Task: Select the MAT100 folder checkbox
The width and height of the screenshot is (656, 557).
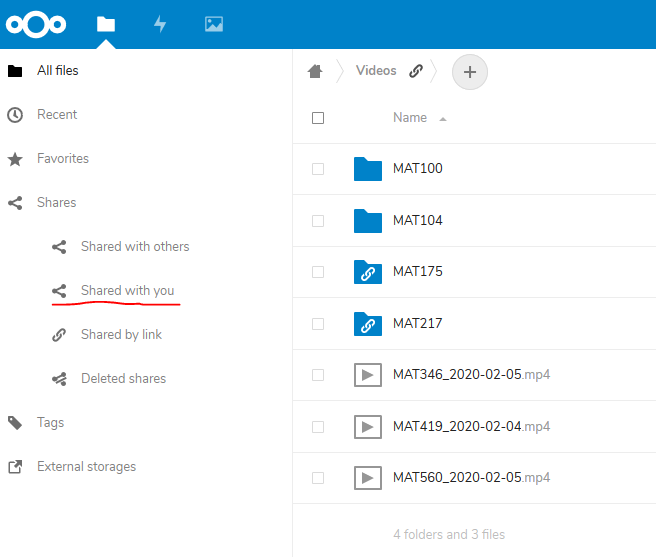Action: tap(318, 169)
